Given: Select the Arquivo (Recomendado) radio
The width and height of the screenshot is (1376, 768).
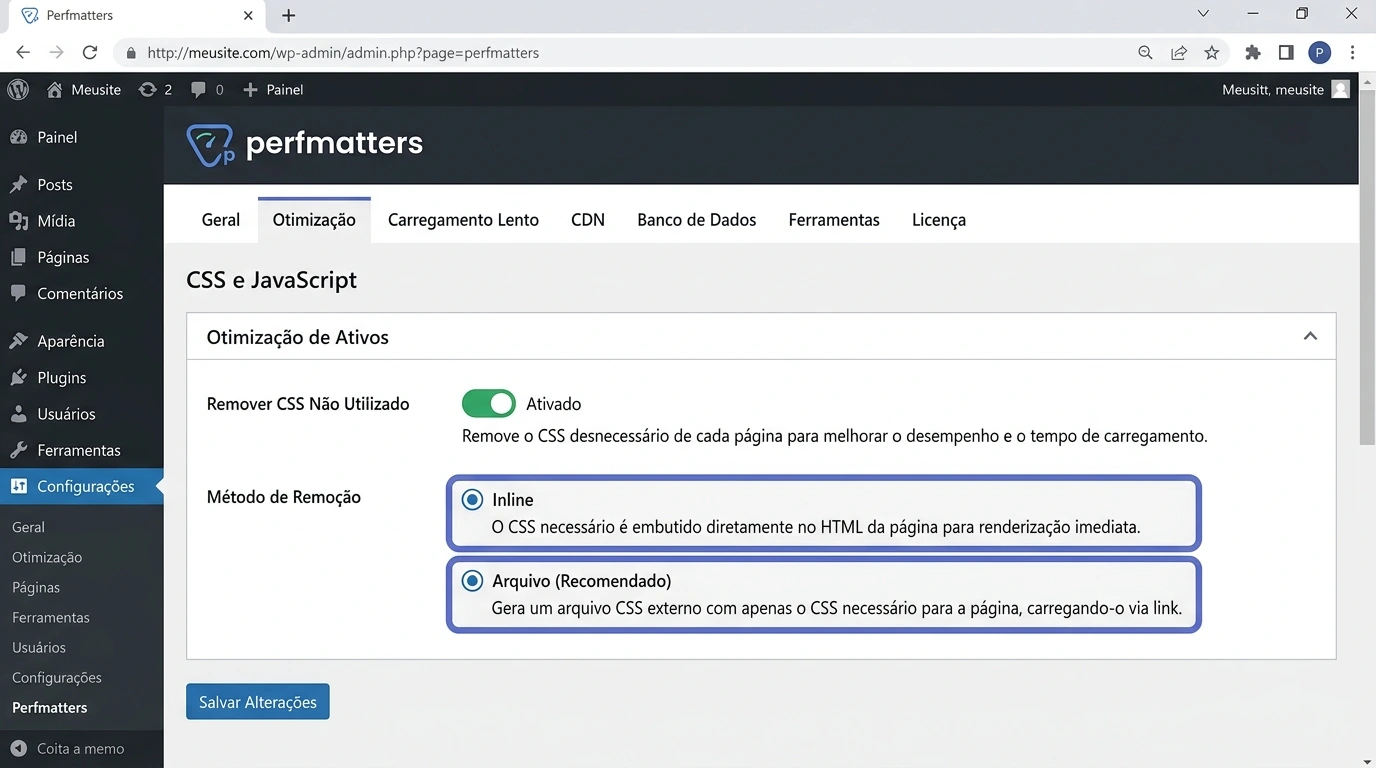Looking at the screenshot, I should (x=472, y=581).
